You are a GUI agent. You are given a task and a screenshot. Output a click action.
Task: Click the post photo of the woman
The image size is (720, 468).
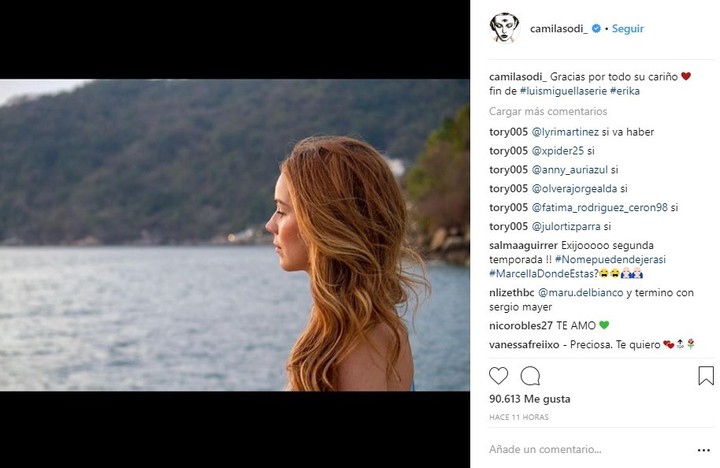tap(234, 235)
